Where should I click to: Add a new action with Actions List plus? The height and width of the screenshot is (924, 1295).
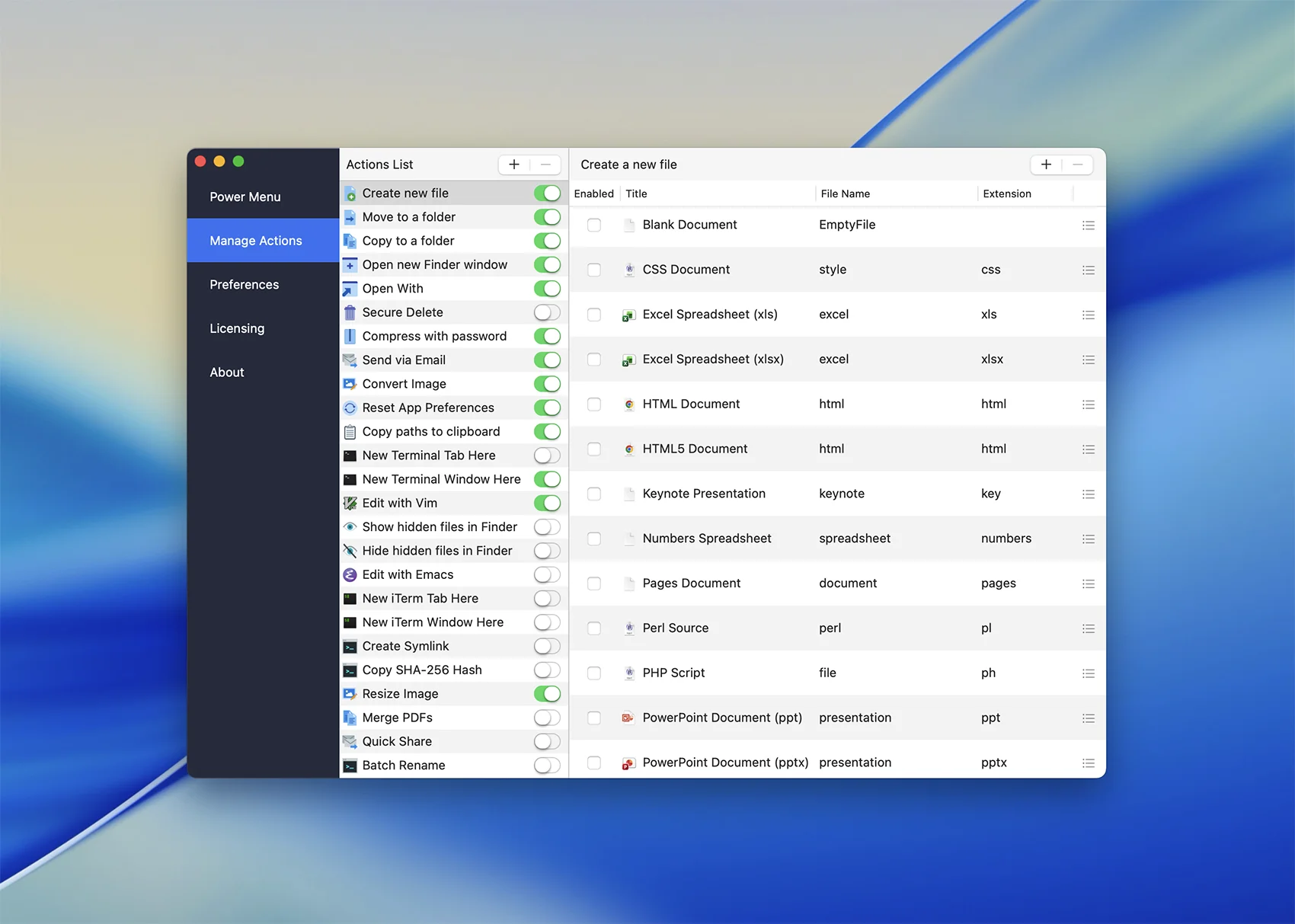(514, 165)
